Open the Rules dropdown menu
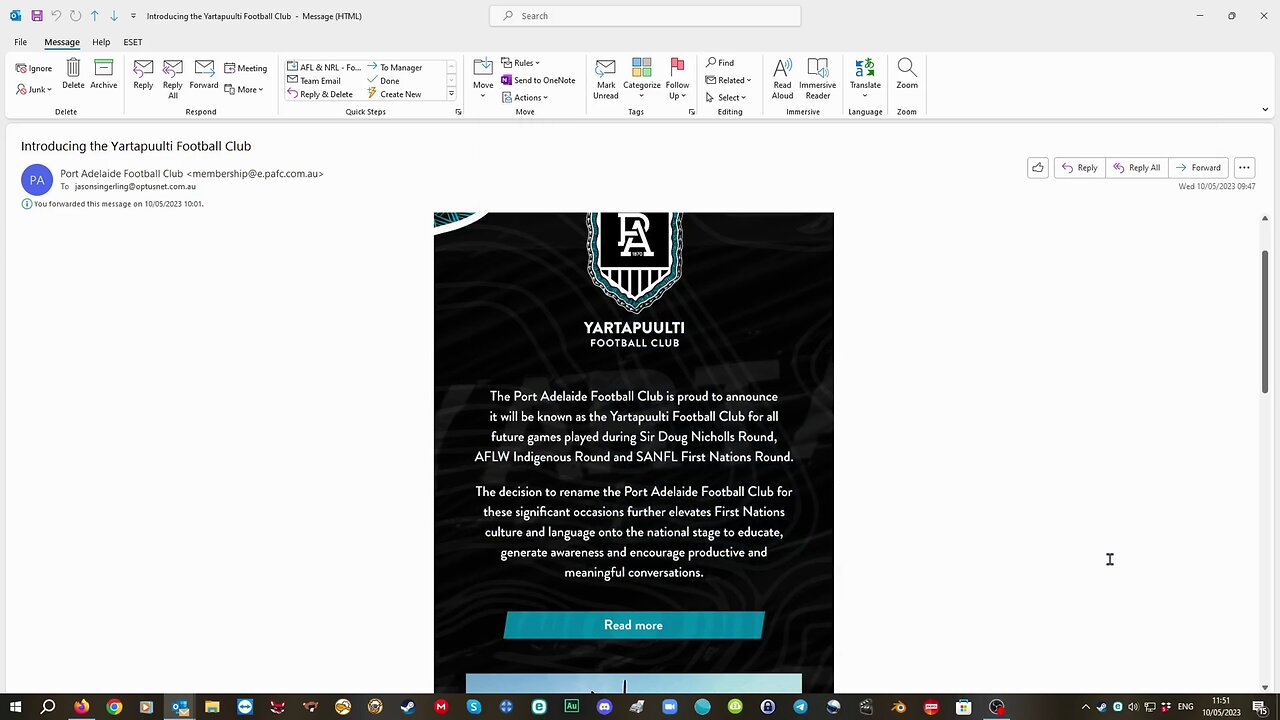This screenshot has height=720, width=1280. point(520,63)
